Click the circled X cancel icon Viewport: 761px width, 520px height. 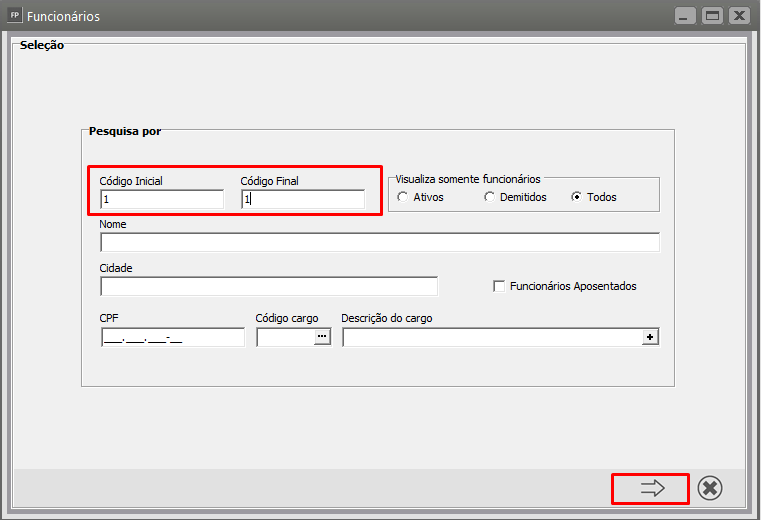coord(710,488)
